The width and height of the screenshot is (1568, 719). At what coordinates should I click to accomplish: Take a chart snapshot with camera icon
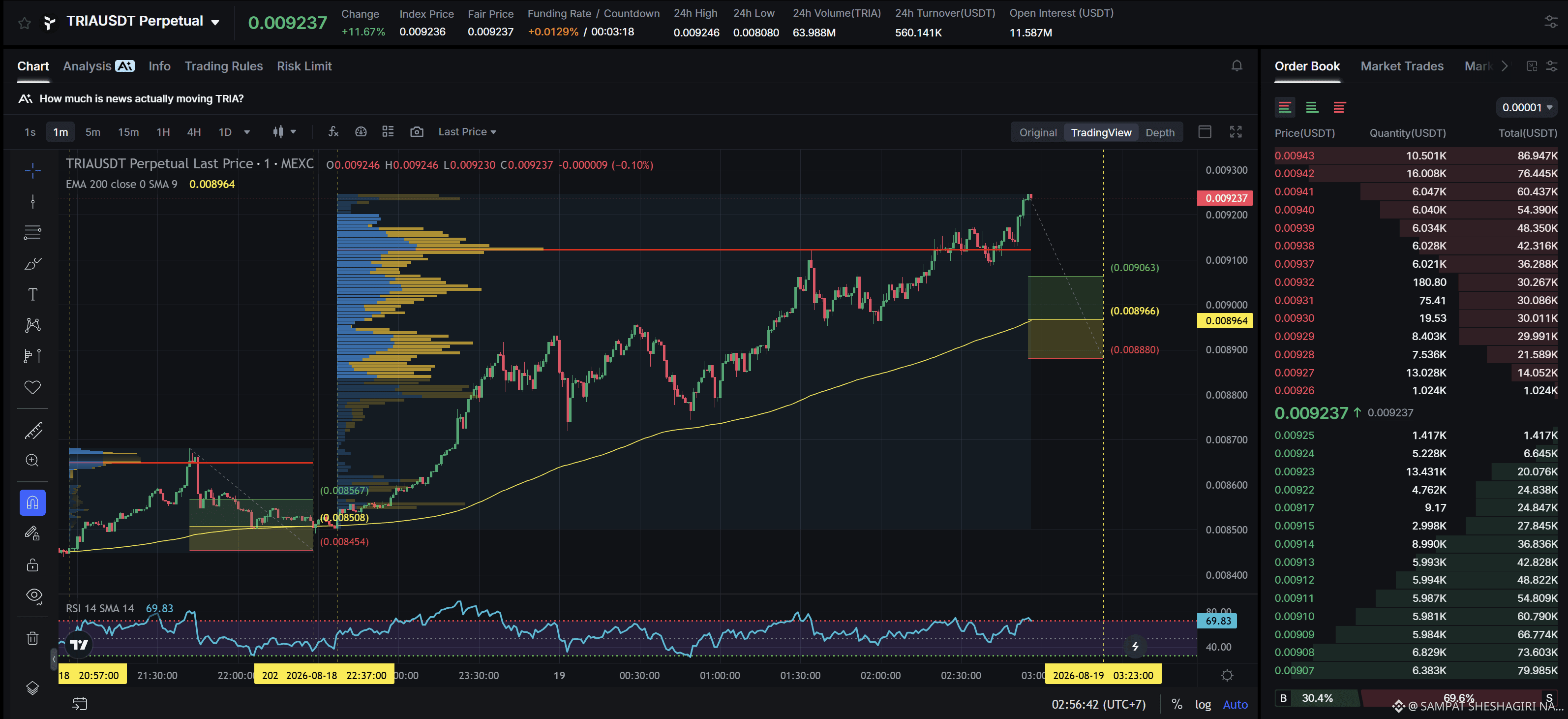coord(417,131)
